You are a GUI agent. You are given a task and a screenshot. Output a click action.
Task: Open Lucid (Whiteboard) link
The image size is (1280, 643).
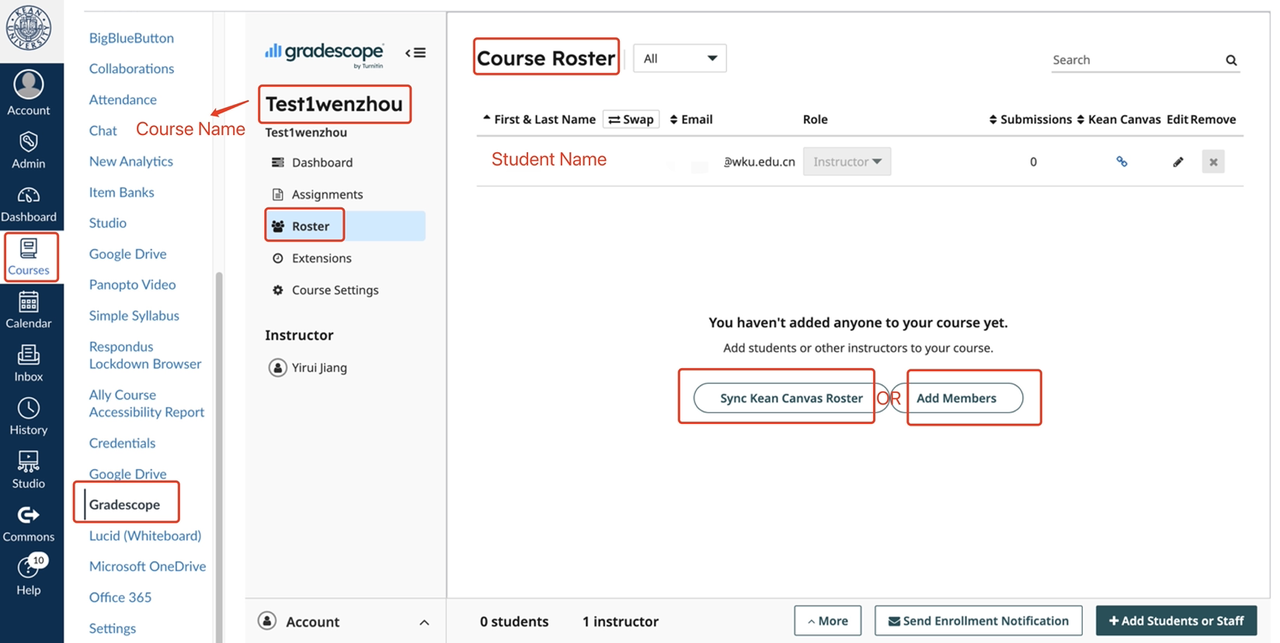click(145, 536)
